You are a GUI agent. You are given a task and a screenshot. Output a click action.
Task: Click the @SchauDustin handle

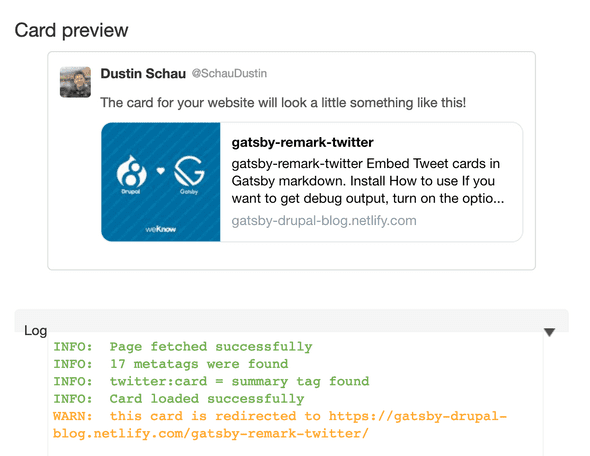pos(229,73)
